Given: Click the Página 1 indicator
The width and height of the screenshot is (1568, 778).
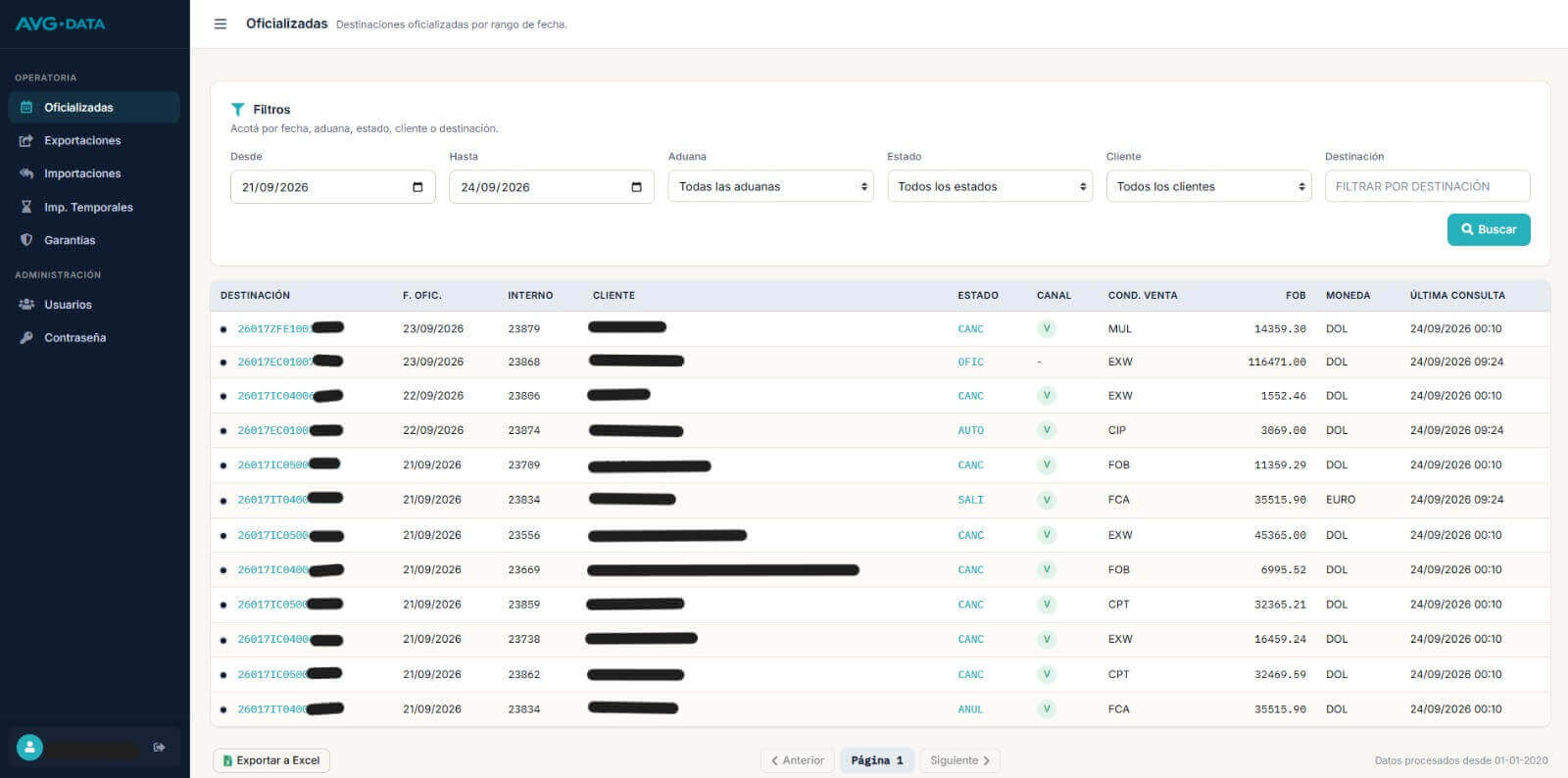Looking at the screenshot, I should [x=877, y=760].
